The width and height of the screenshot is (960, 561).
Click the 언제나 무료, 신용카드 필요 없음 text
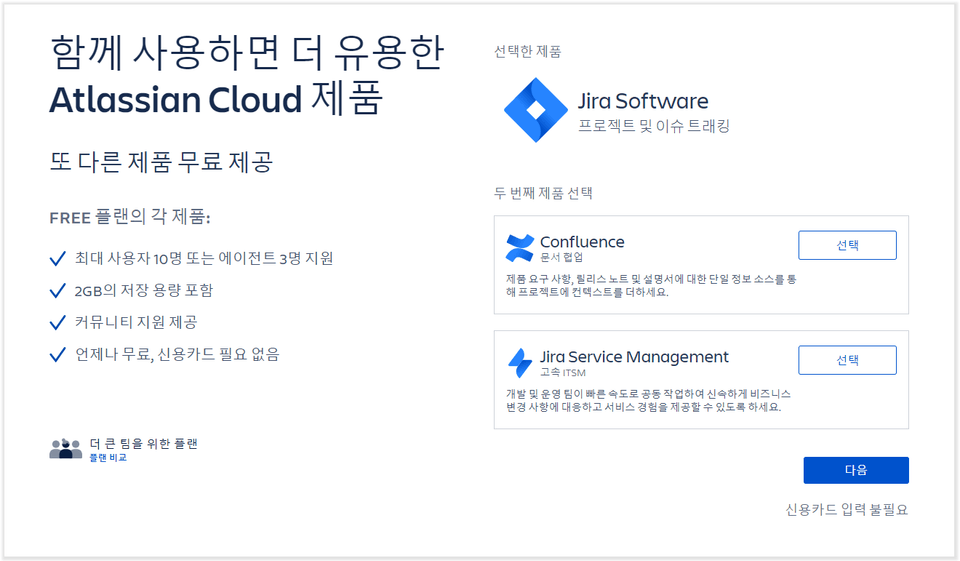point(177,354)
